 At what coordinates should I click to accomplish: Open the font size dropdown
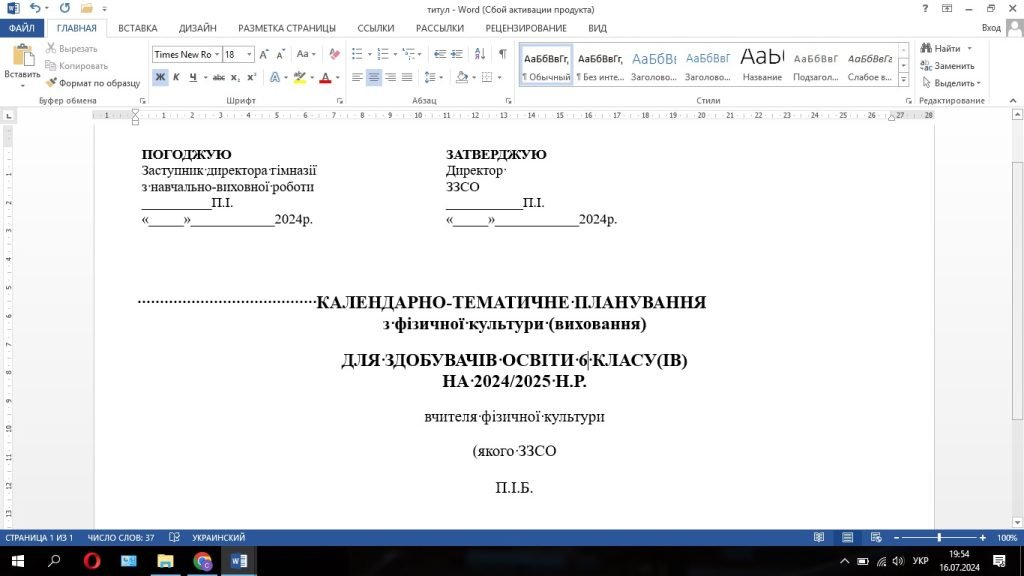(x=249, y=55)
